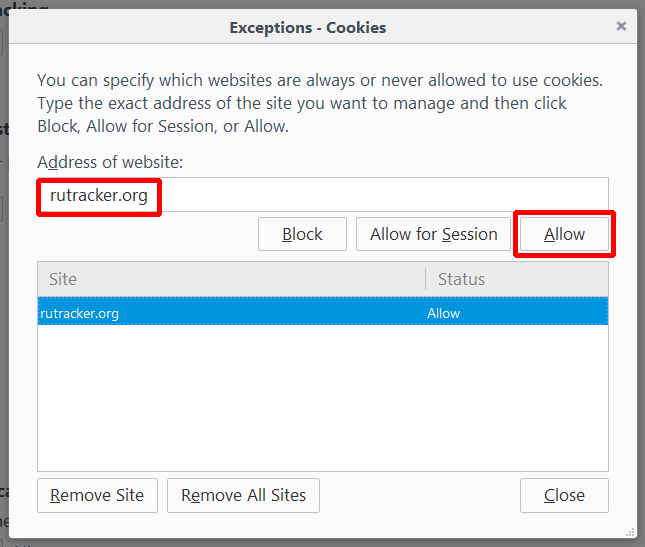Sort the list by the Site column header
The height and width of the screenshot is (547, 645).
click(230, 279)
